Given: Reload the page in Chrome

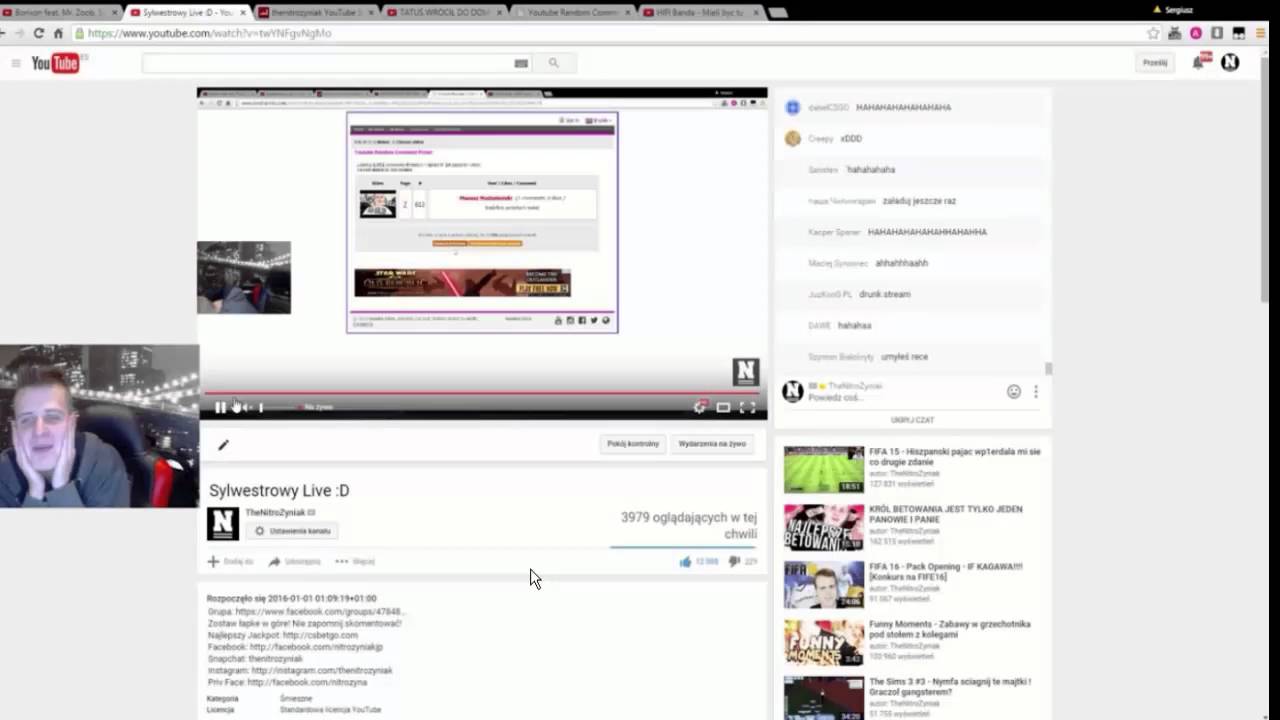Looking at the screenshot, I should [x=38, y=33].
